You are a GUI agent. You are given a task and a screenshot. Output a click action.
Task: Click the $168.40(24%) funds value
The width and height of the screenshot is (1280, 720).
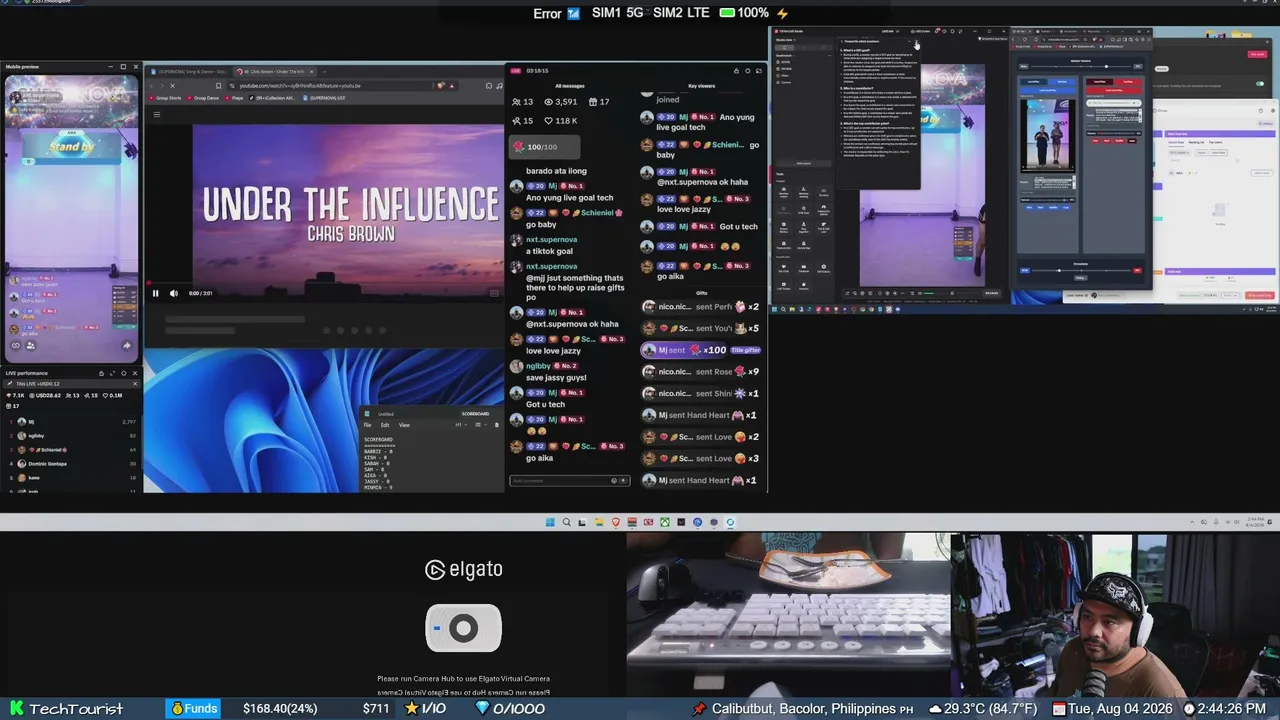click(x=280, y=709)
